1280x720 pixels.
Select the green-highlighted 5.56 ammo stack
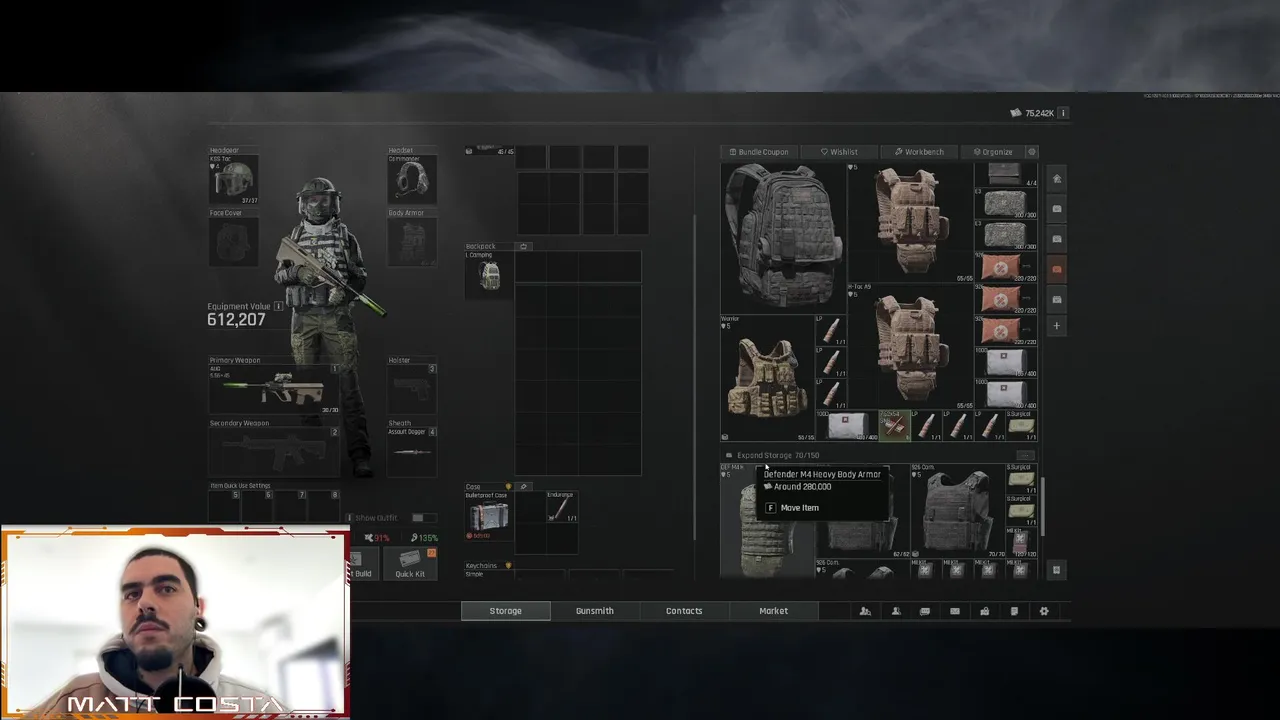[x=895, y=426]
